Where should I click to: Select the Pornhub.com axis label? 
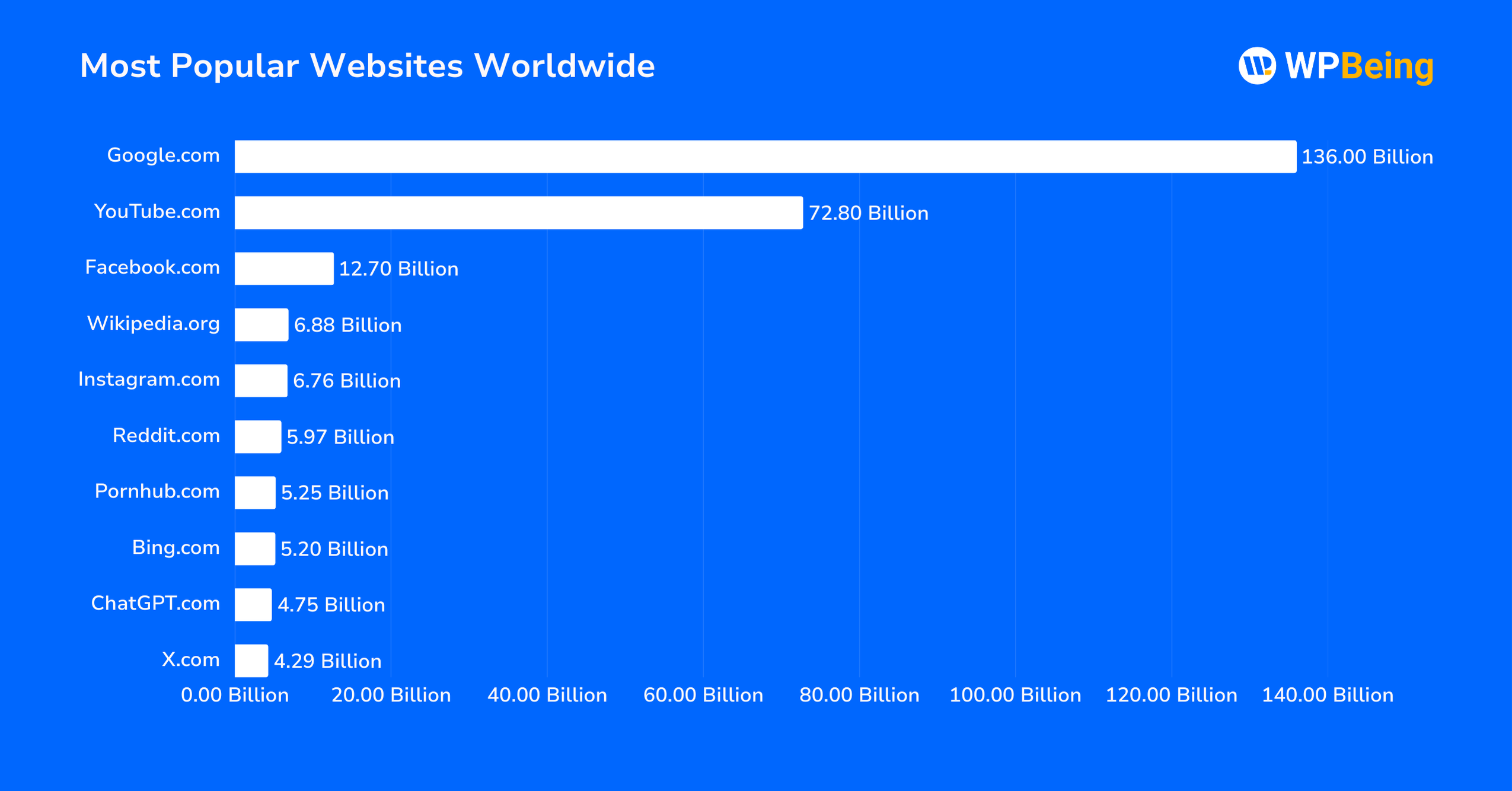[157, 492]
